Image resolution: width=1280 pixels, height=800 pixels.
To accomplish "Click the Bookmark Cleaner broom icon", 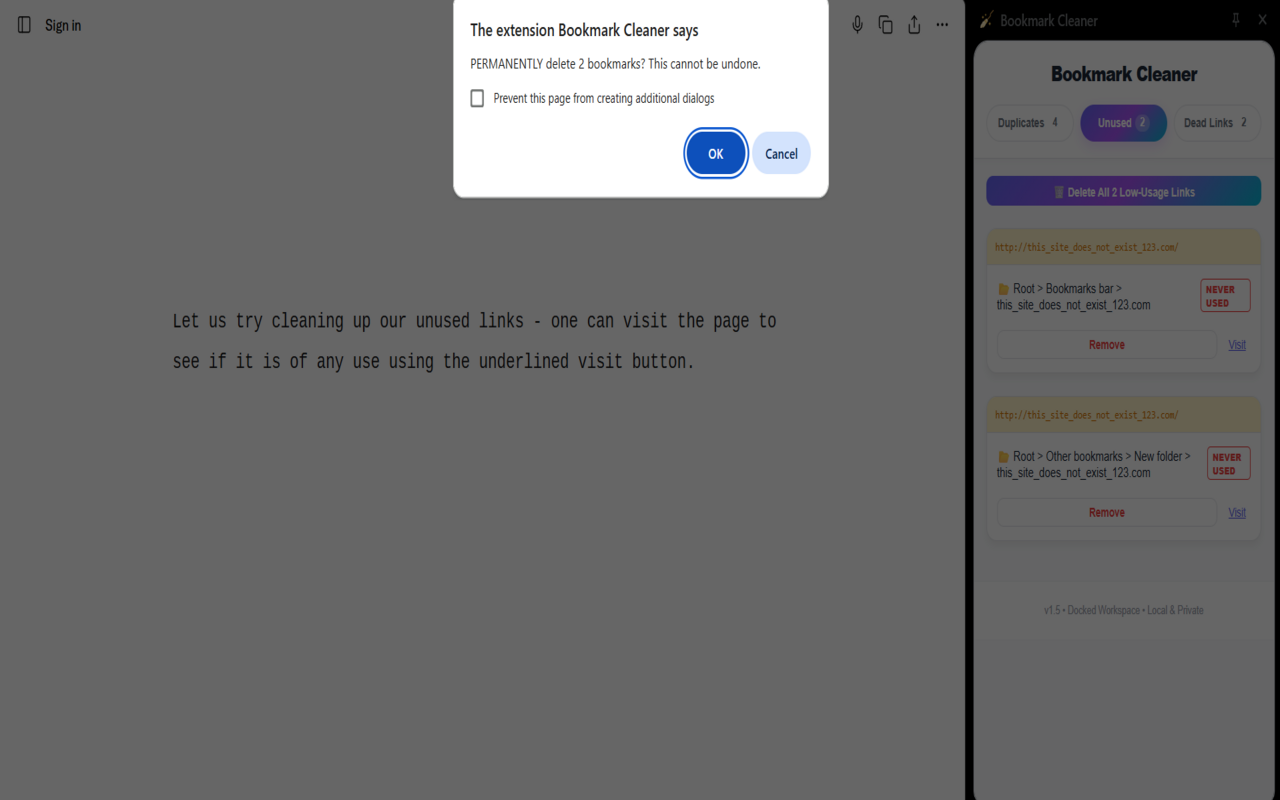I will pos(986,20).
